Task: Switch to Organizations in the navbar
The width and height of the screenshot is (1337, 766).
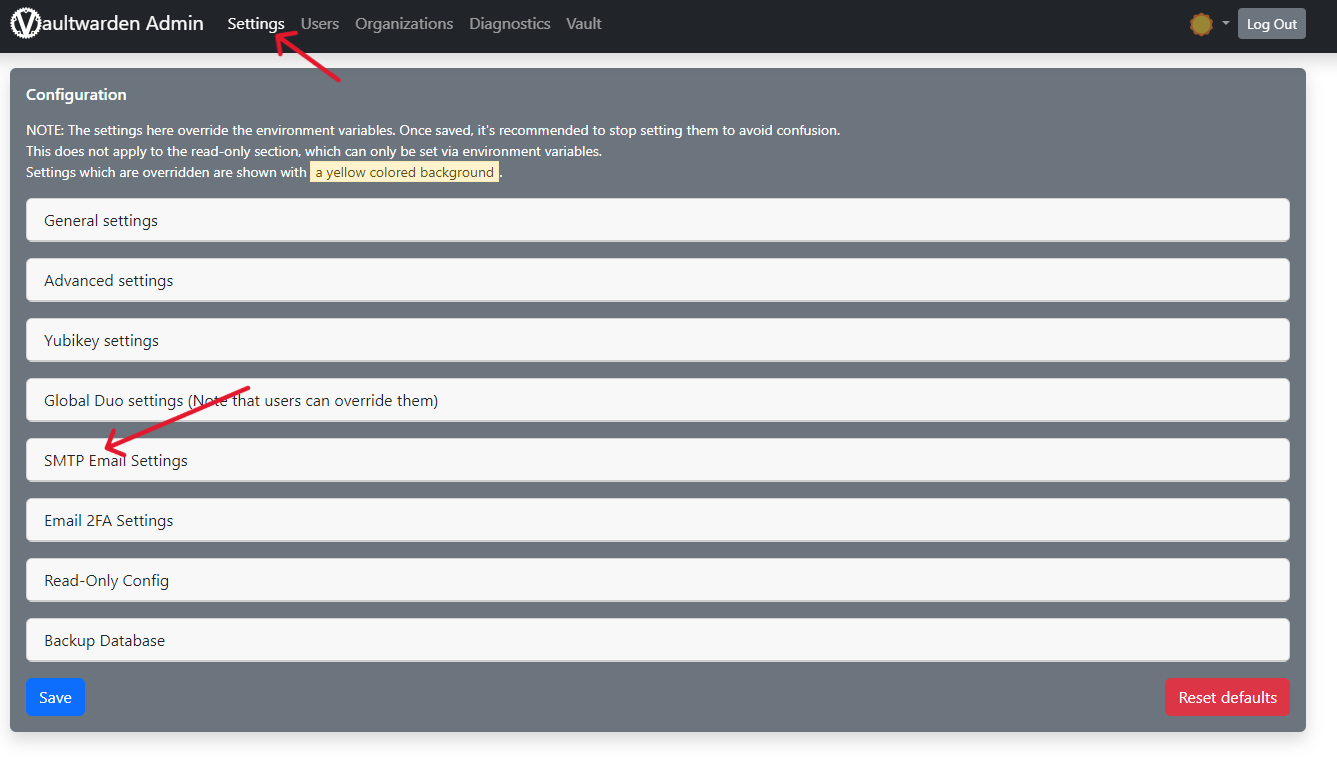Action: click(x=404, y=24)
